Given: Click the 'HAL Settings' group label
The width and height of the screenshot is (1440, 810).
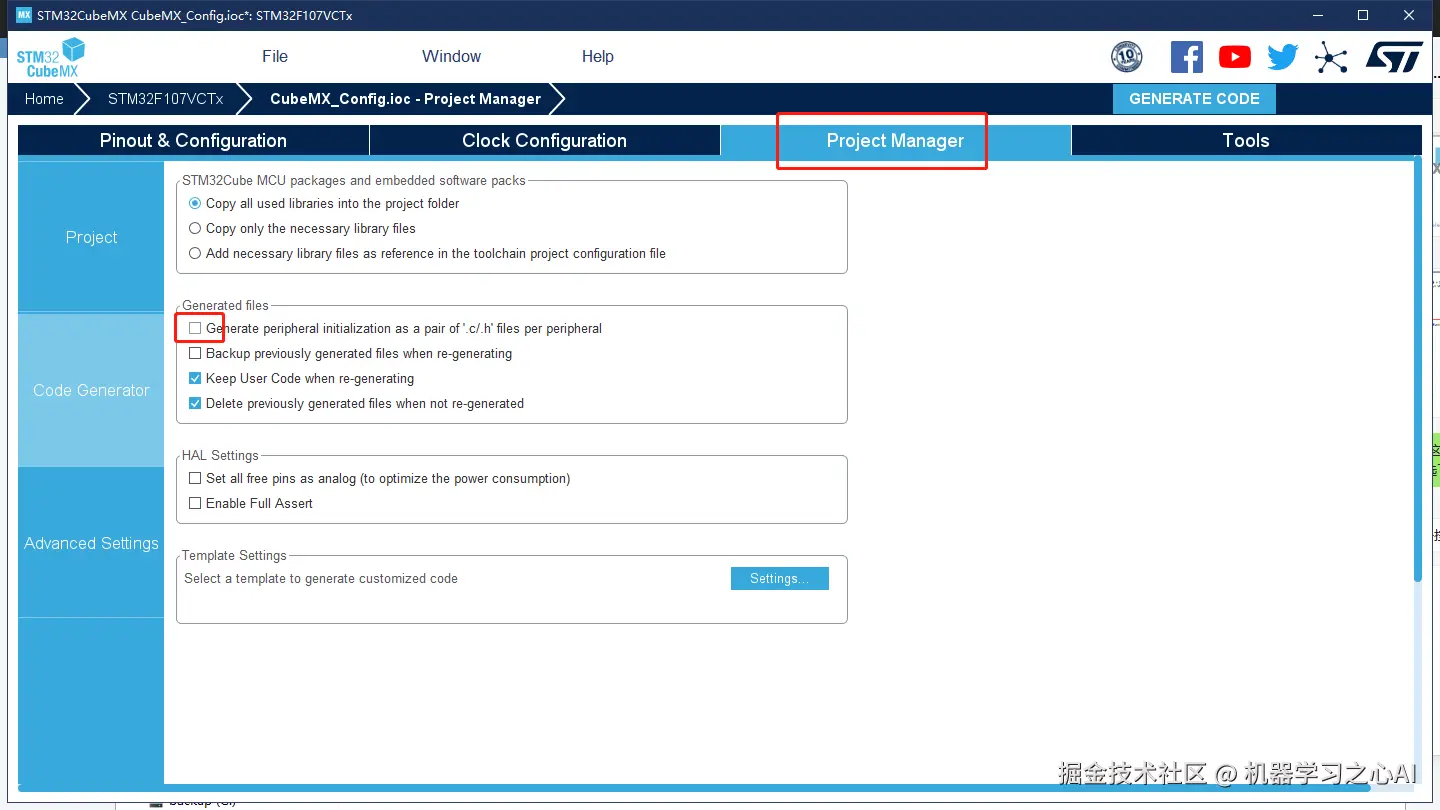Looking at the screenshot, I should [220, 455].
